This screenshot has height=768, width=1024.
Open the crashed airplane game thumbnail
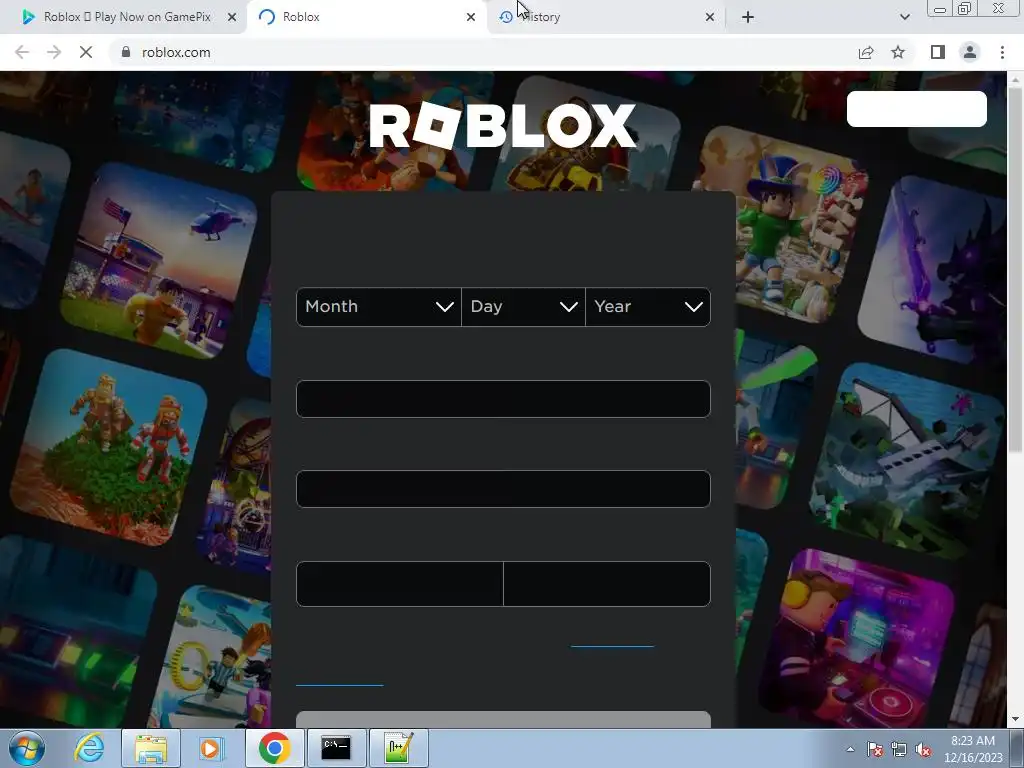tap(907, 461)
